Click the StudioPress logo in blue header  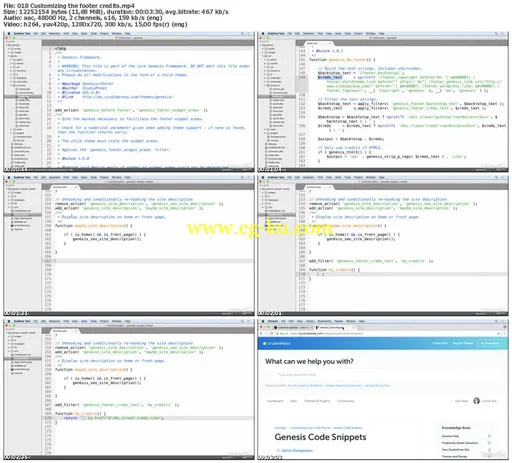pyautogui.click(x=277, y=343)
